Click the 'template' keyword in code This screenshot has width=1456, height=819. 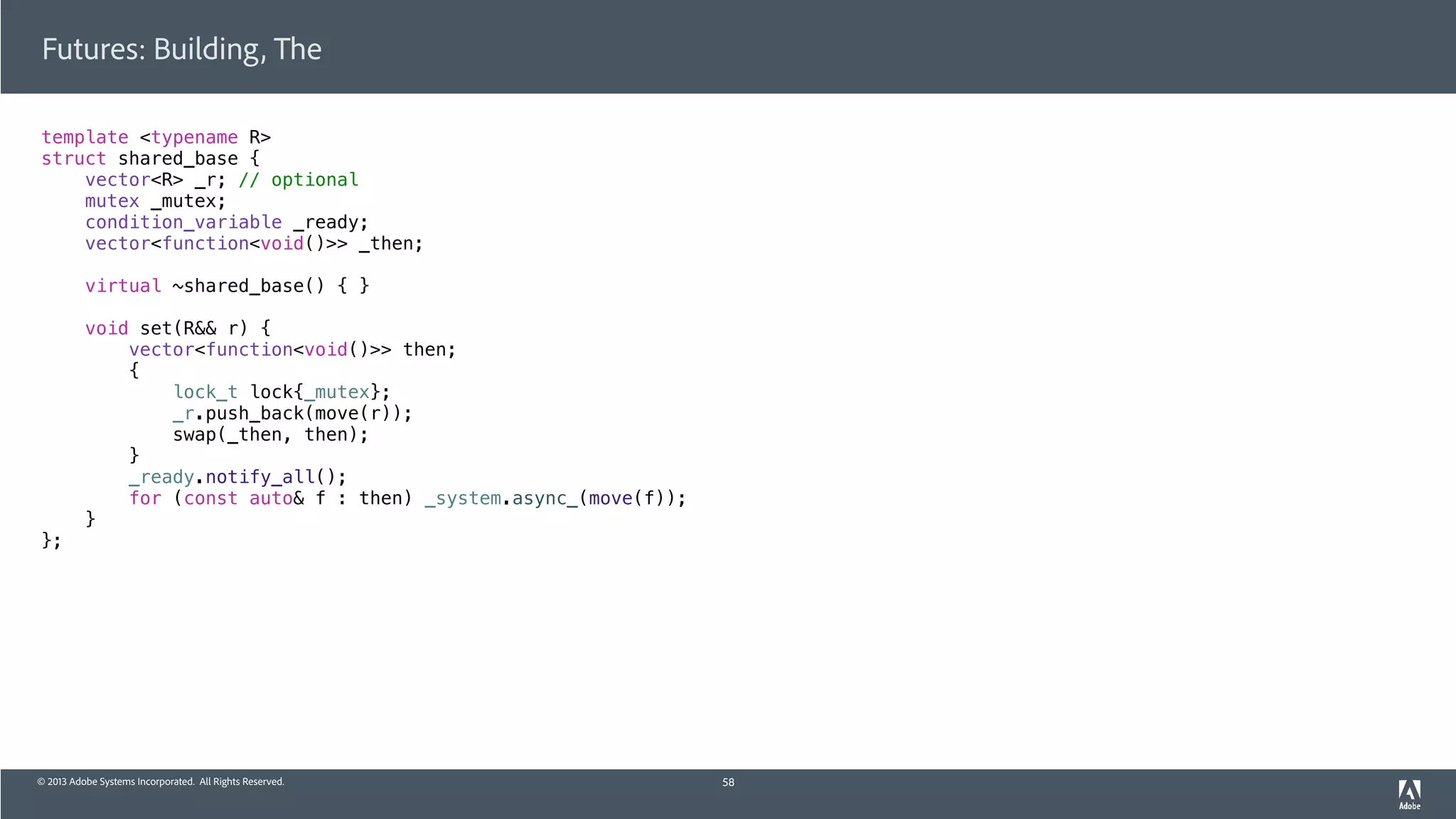click(85, 137)
